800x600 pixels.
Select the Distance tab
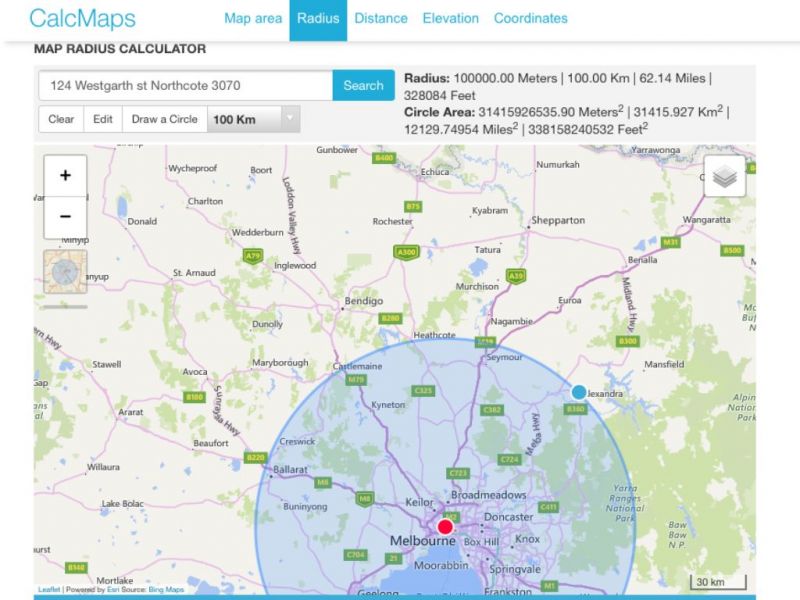tap(381, 19)
